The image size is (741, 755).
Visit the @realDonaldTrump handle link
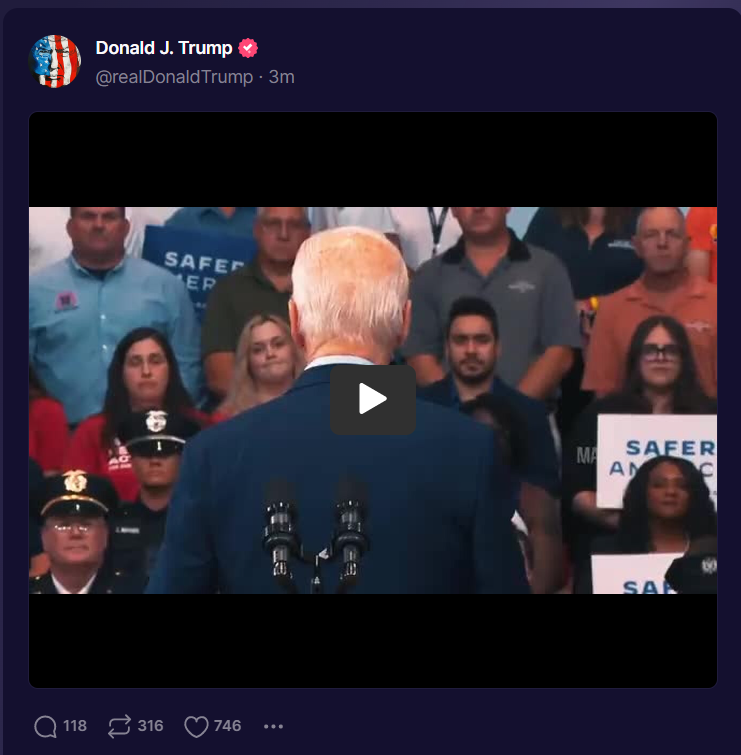click(174, 77)
